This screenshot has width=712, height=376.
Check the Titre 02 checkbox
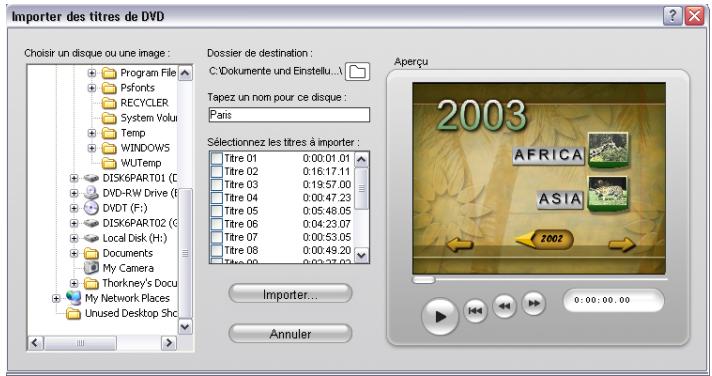tap(217, 172)
